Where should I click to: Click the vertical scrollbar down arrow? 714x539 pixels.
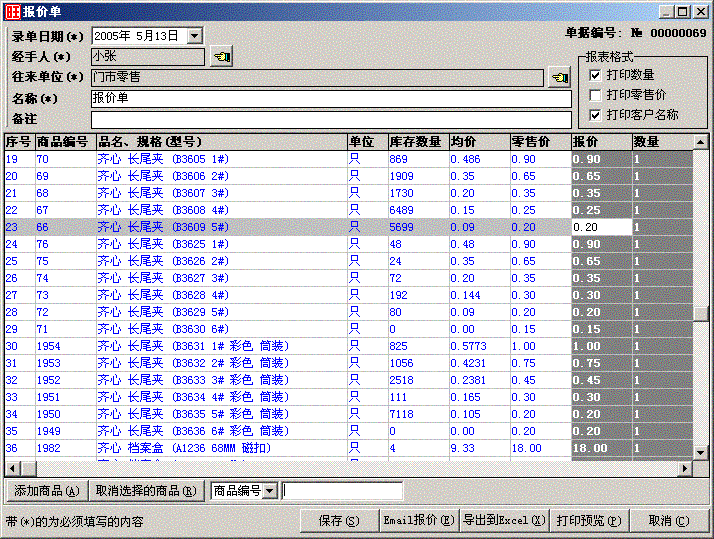(x=701, y=453)
